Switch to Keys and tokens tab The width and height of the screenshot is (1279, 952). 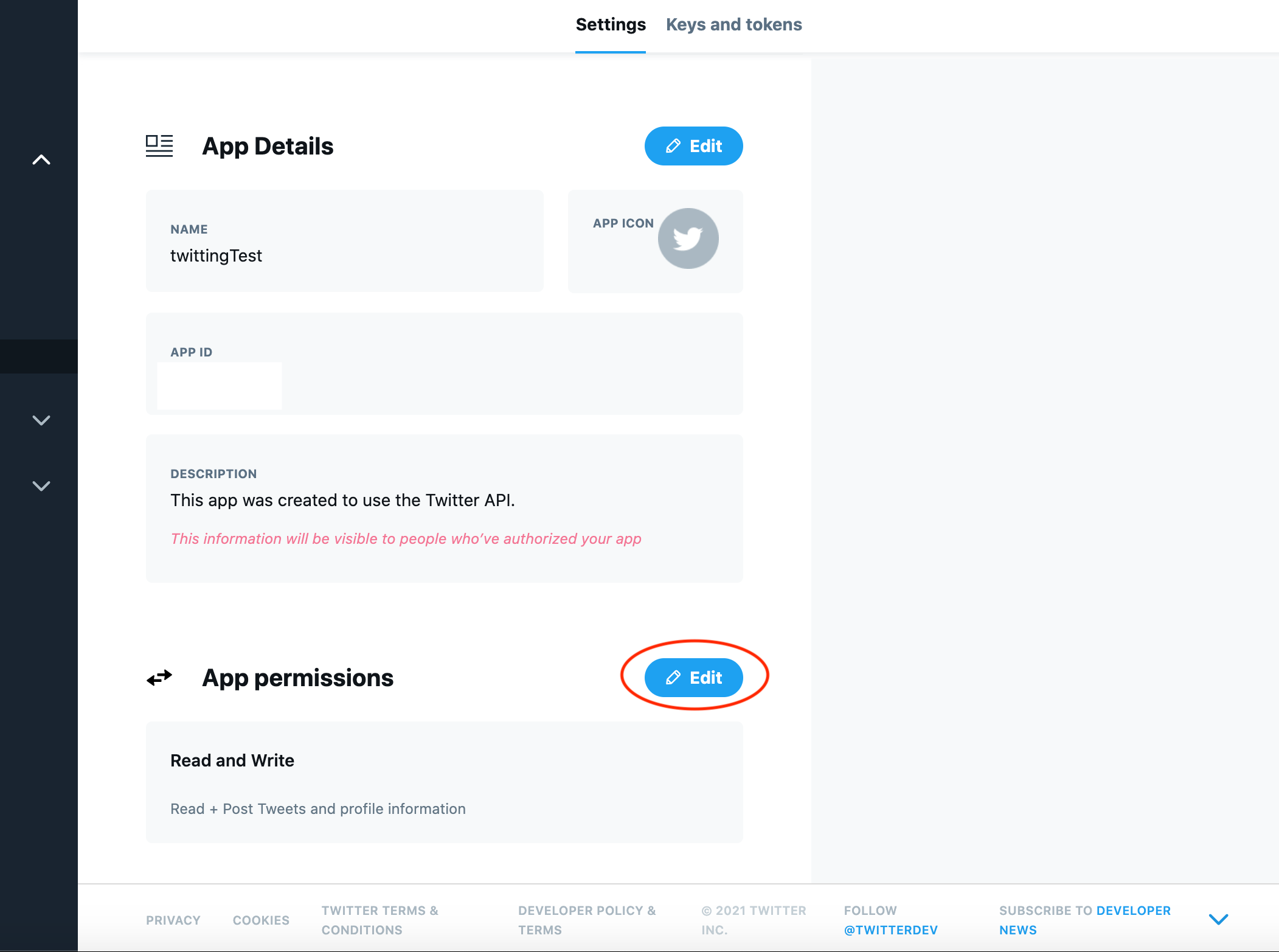(x=733, y=24)
